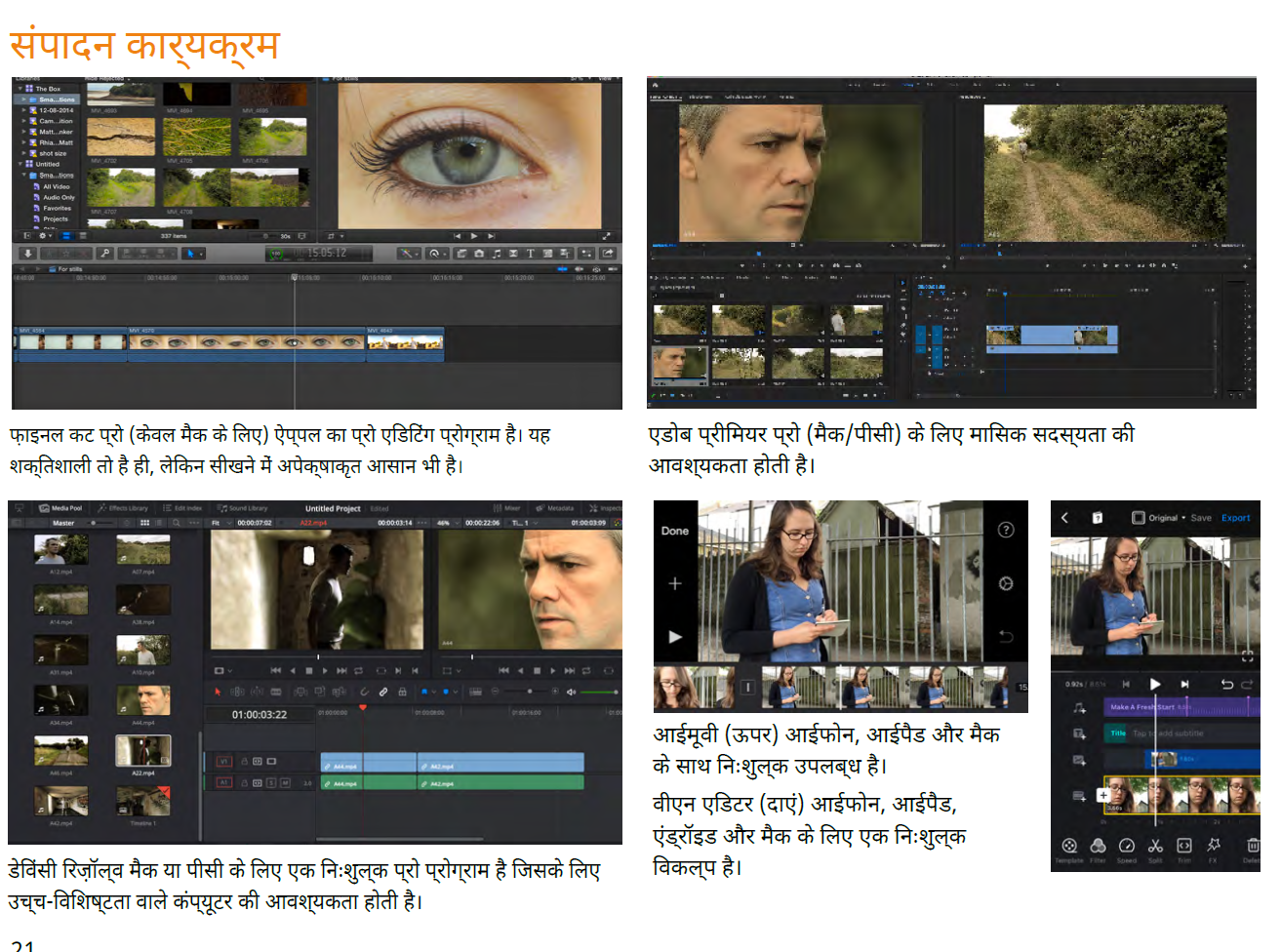Click the green volume slider in DaVinci Resolve

coord(600,692)
